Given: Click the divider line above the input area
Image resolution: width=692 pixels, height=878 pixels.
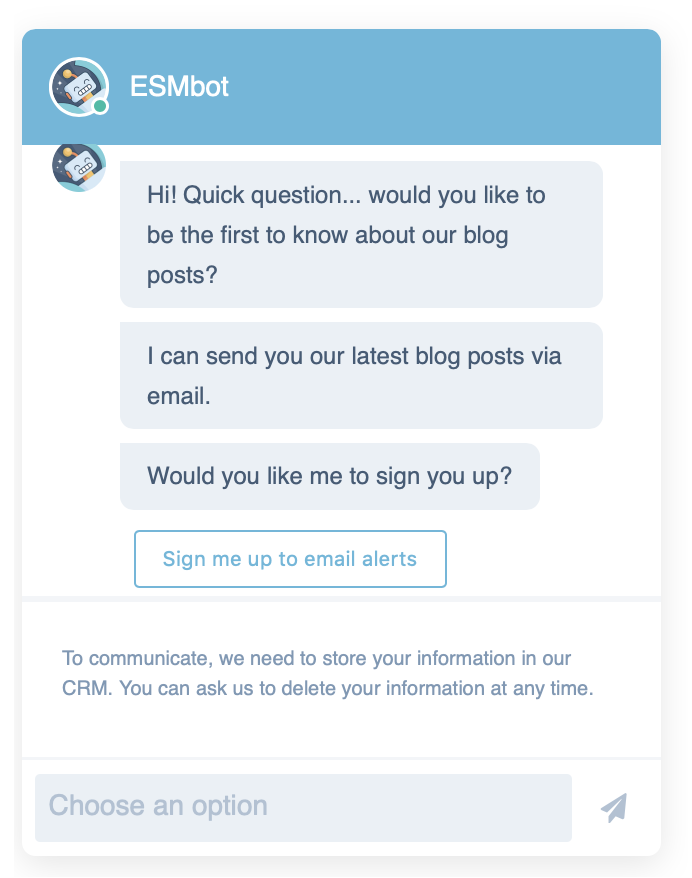Looking at the screenshot, I should tap(342, 759).
